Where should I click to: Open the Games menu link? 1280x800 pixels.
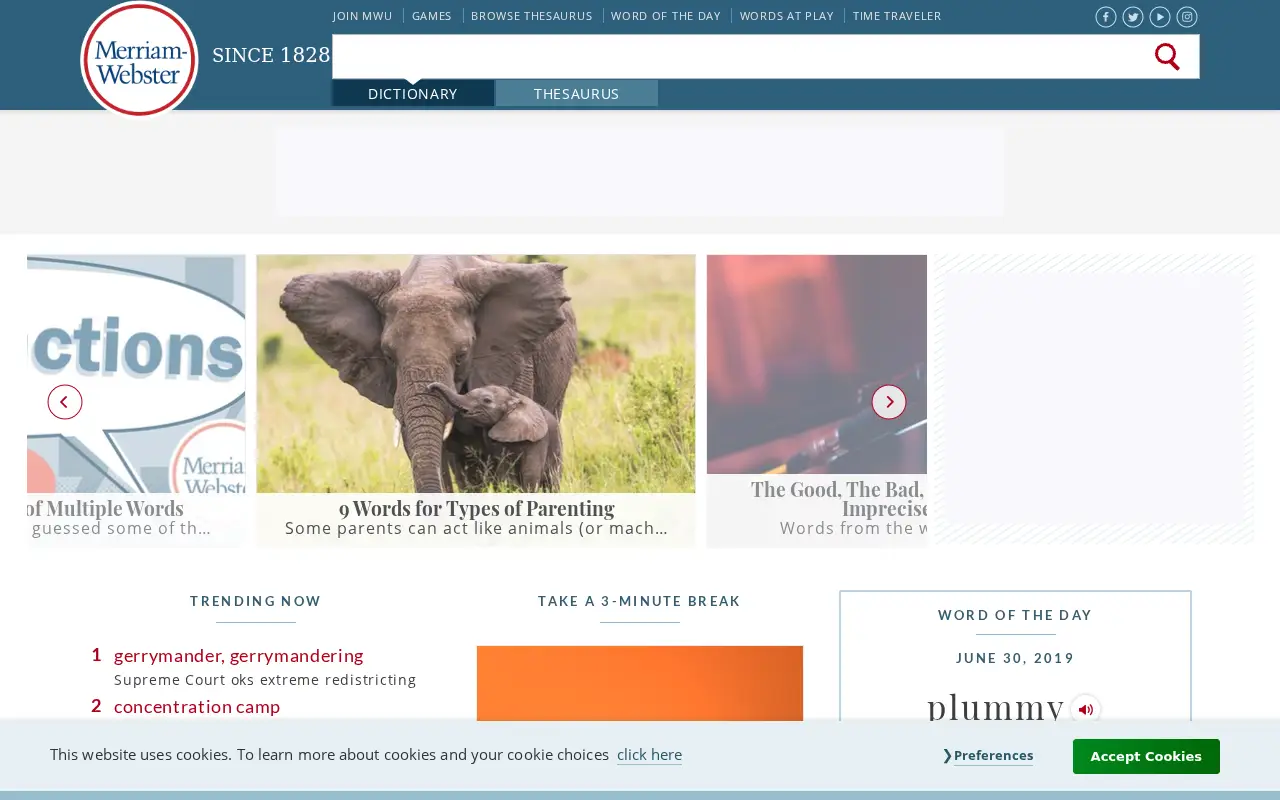pos(432,16)
